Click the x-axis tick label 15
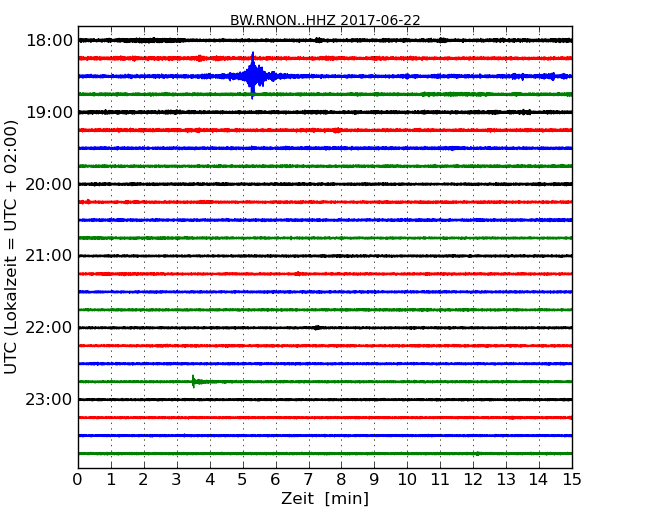 572,480
